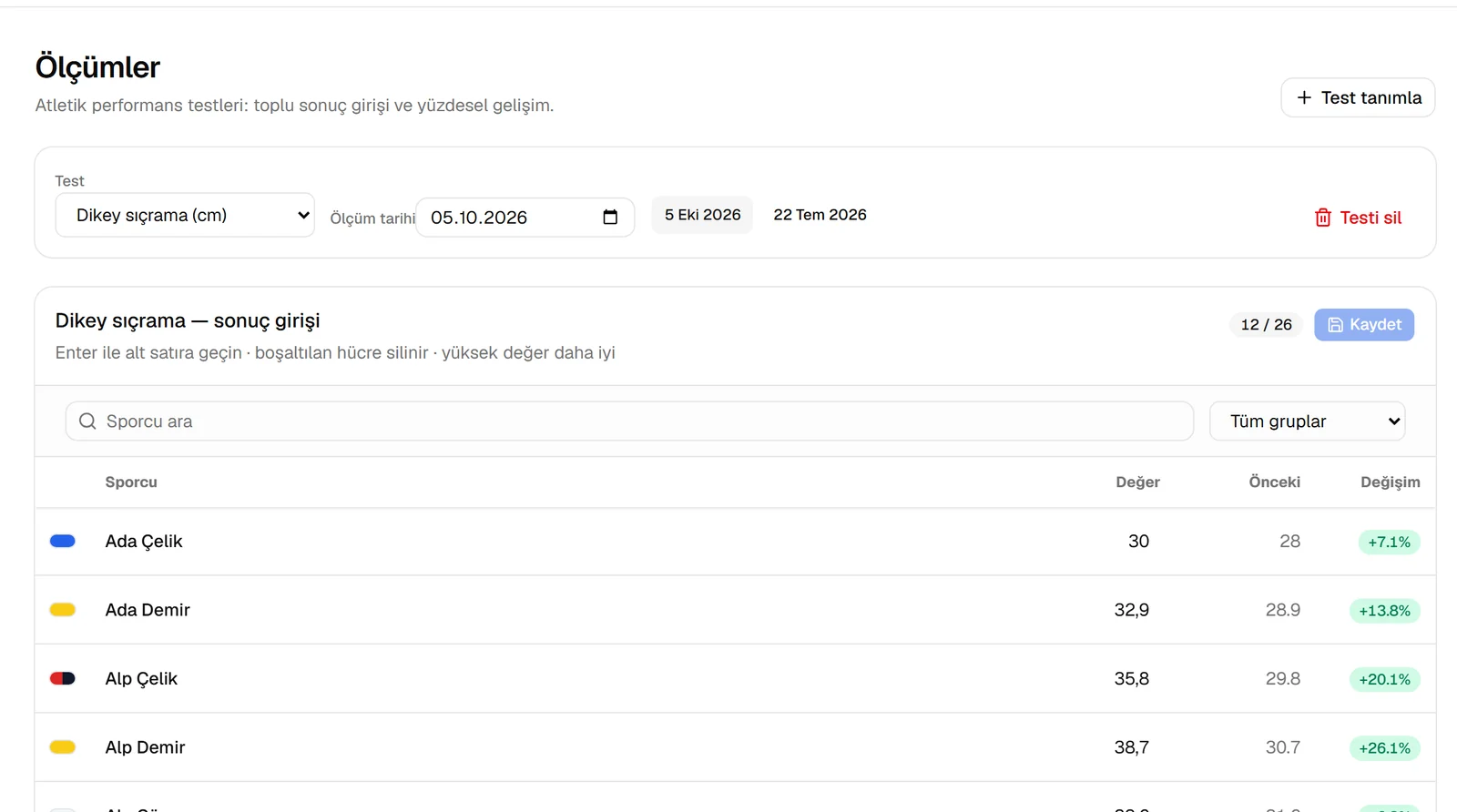Click previous value 29.8
The height and width of the screenshot is (812, 1457).
coord(1282,678)
